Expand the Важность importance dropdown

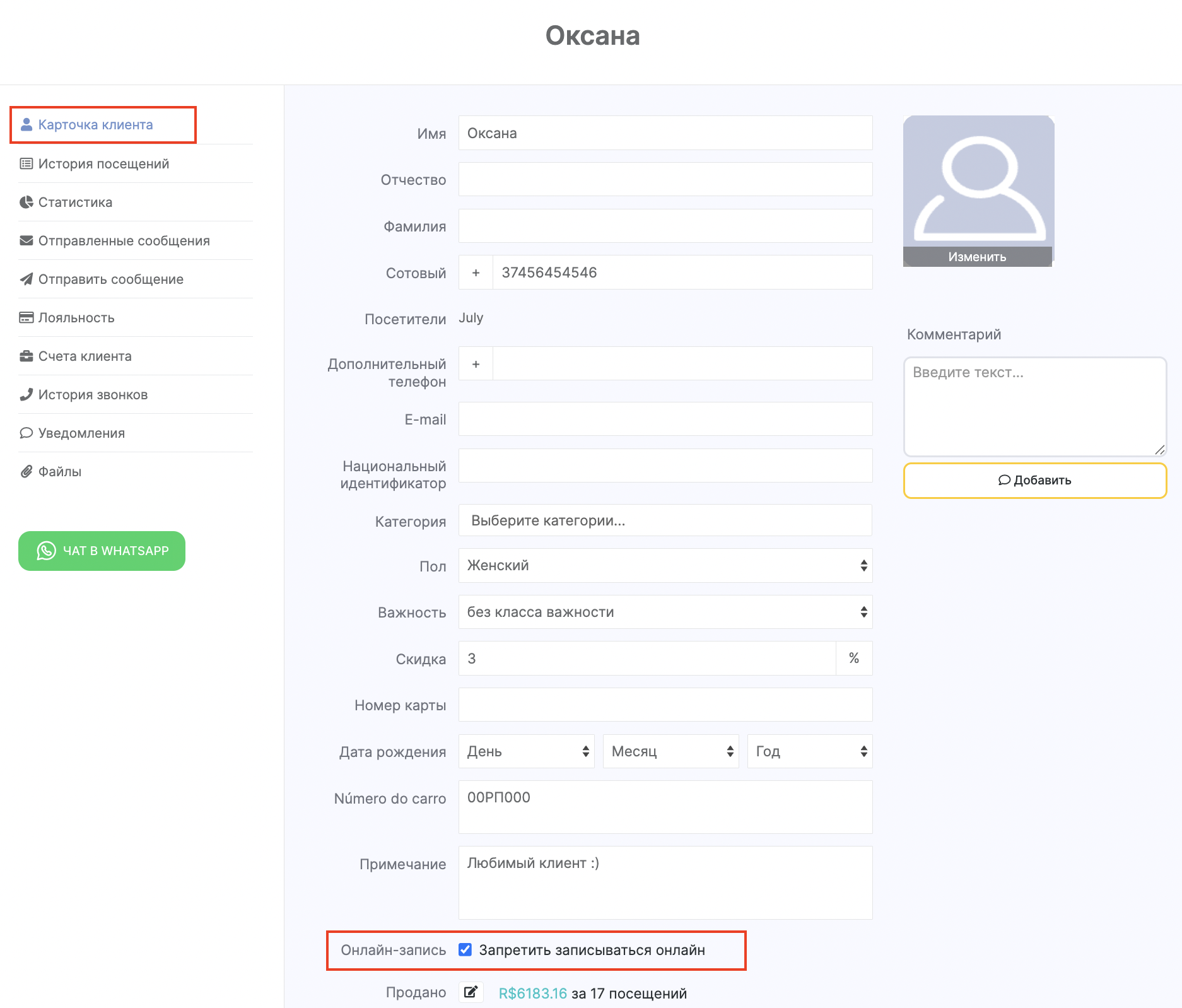pos(665,612)
